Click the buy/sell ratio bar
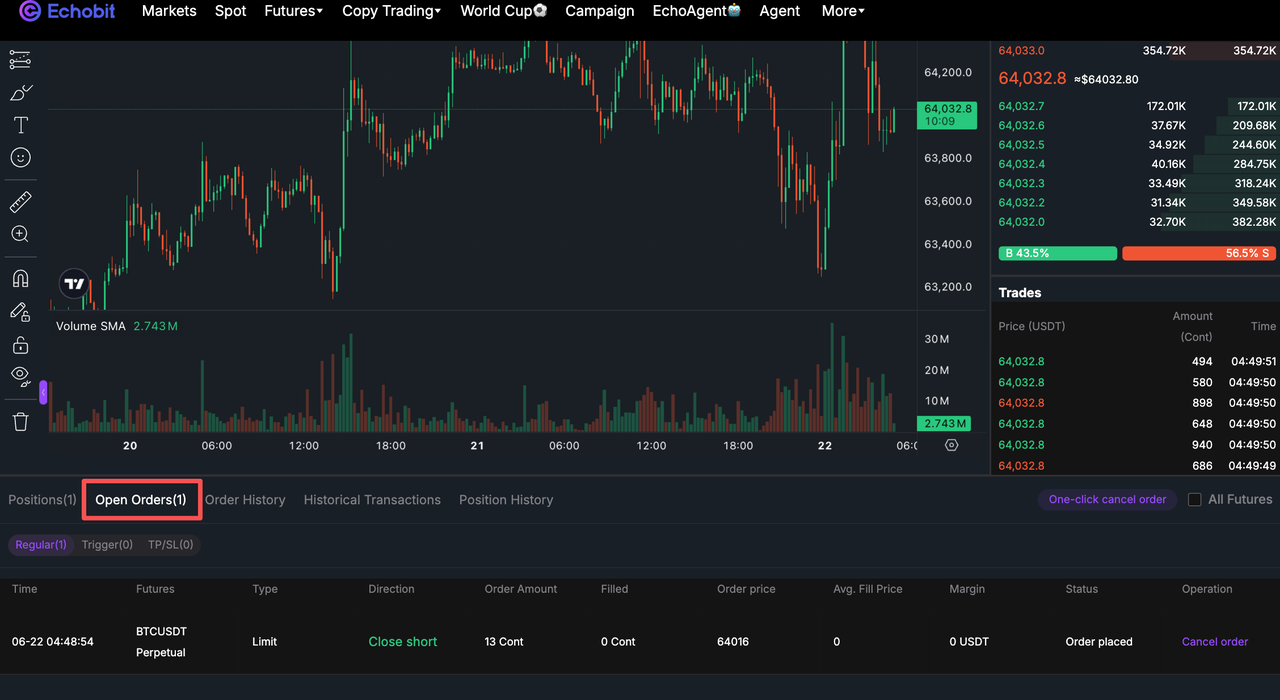 click(x=1137, y=254)
